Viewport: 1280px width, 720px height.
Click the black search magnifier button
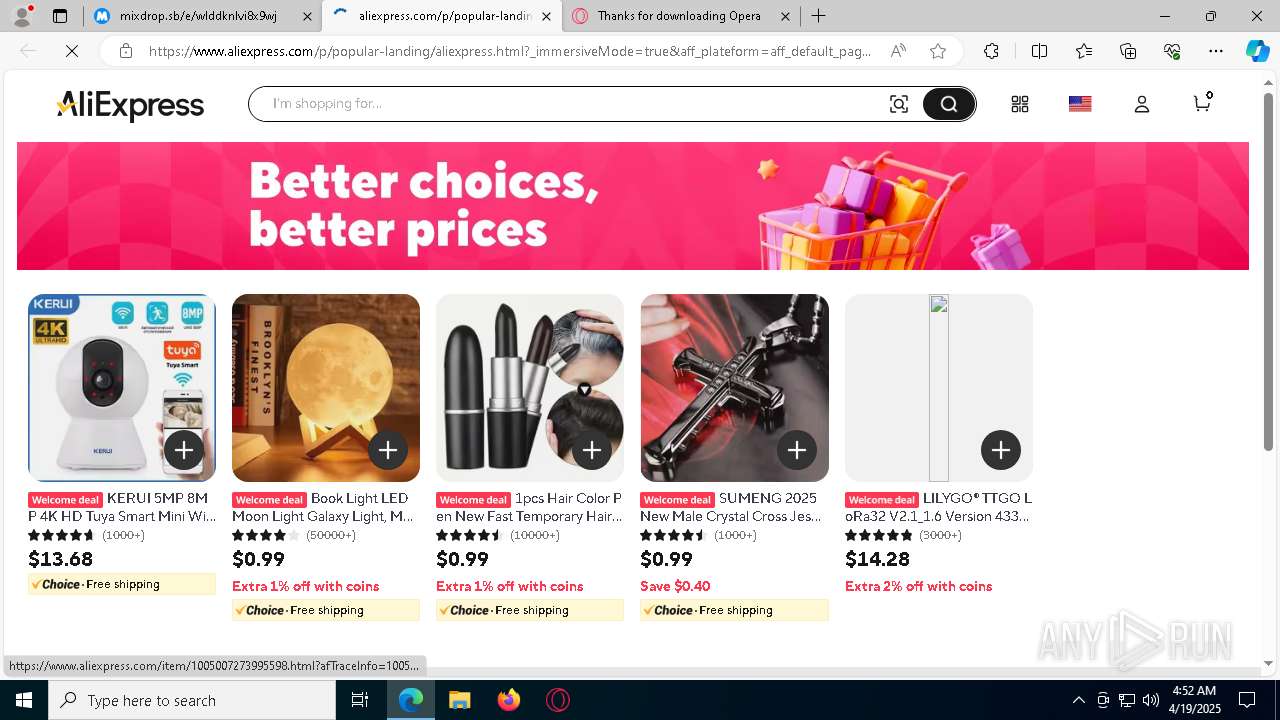[x=948, y=104]
